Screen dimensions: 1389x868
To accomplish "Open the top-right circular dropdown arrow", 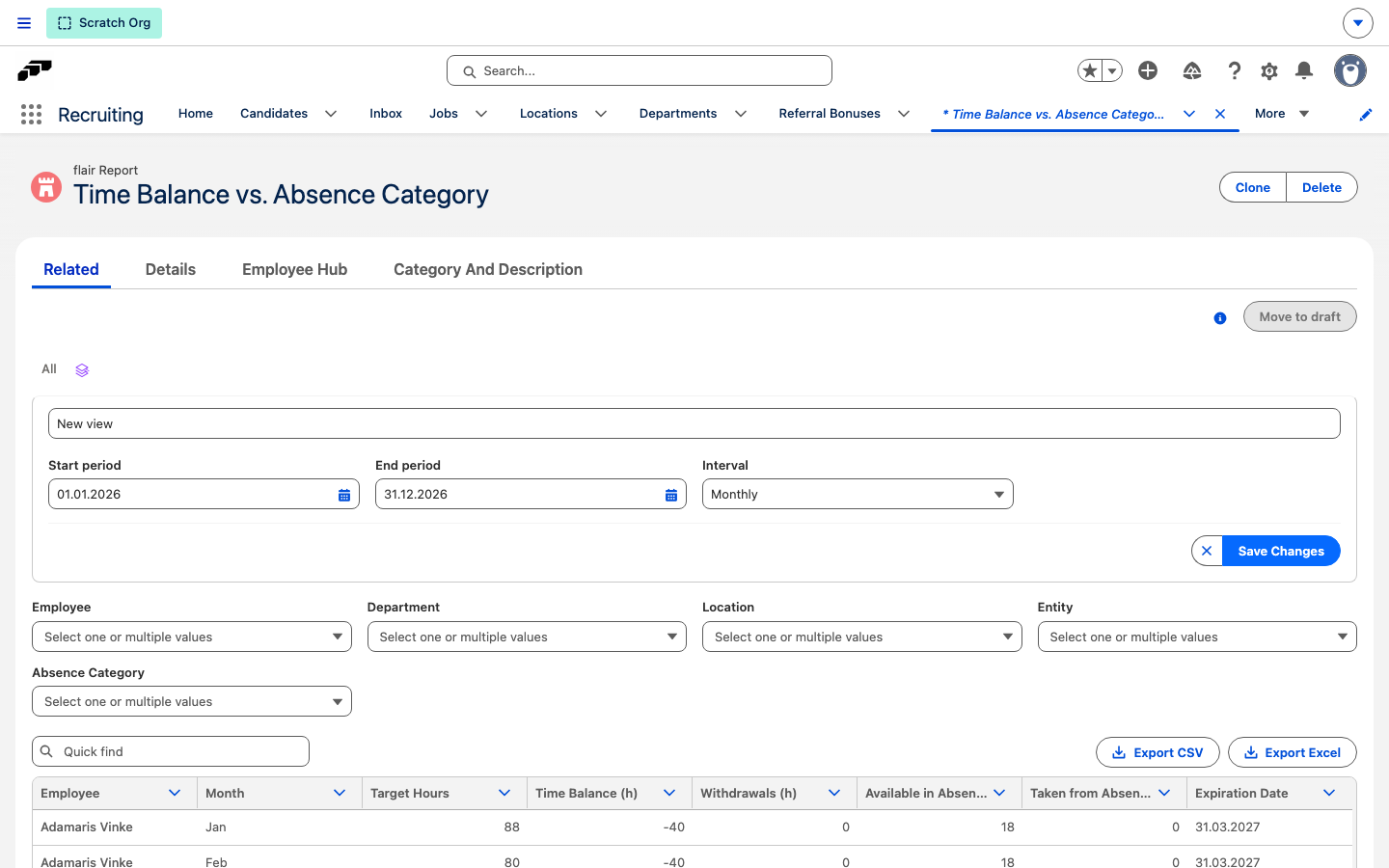I will [x=1357, y=22].
